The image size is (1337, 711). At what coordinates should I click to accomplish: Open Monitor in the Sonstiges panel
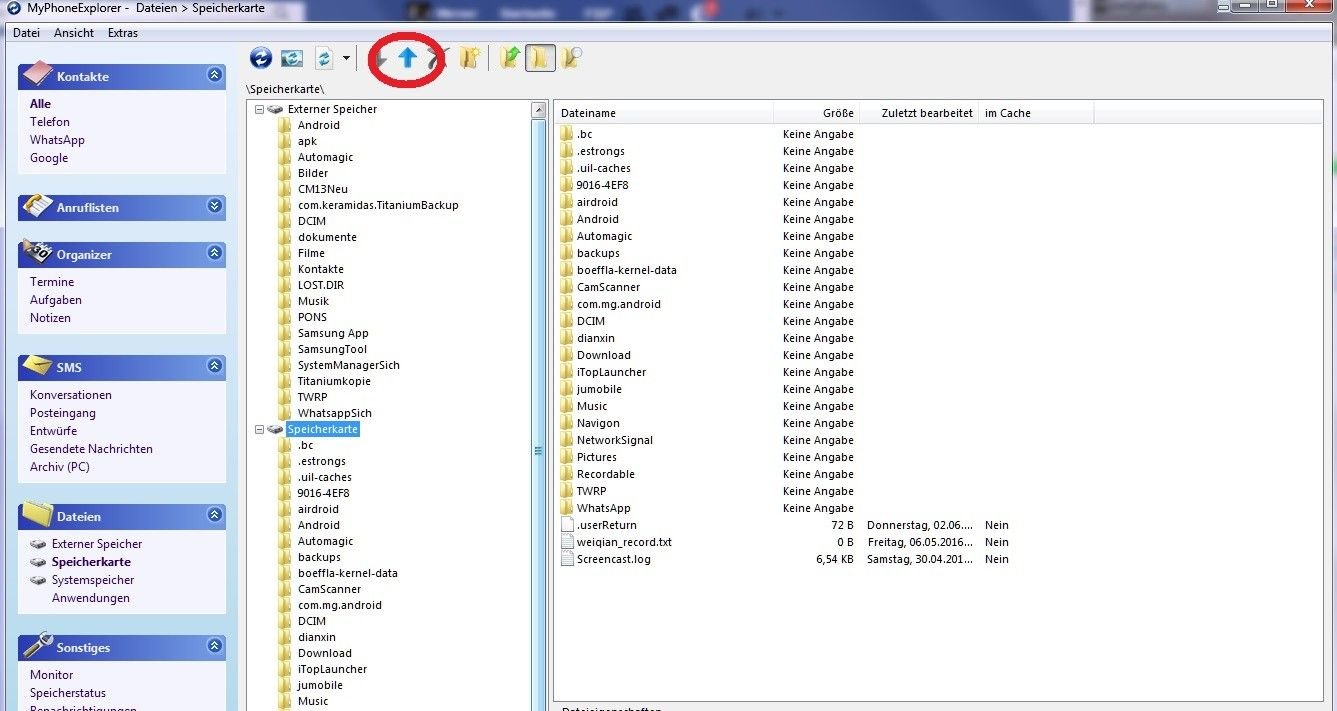click(x=52, y=675)
